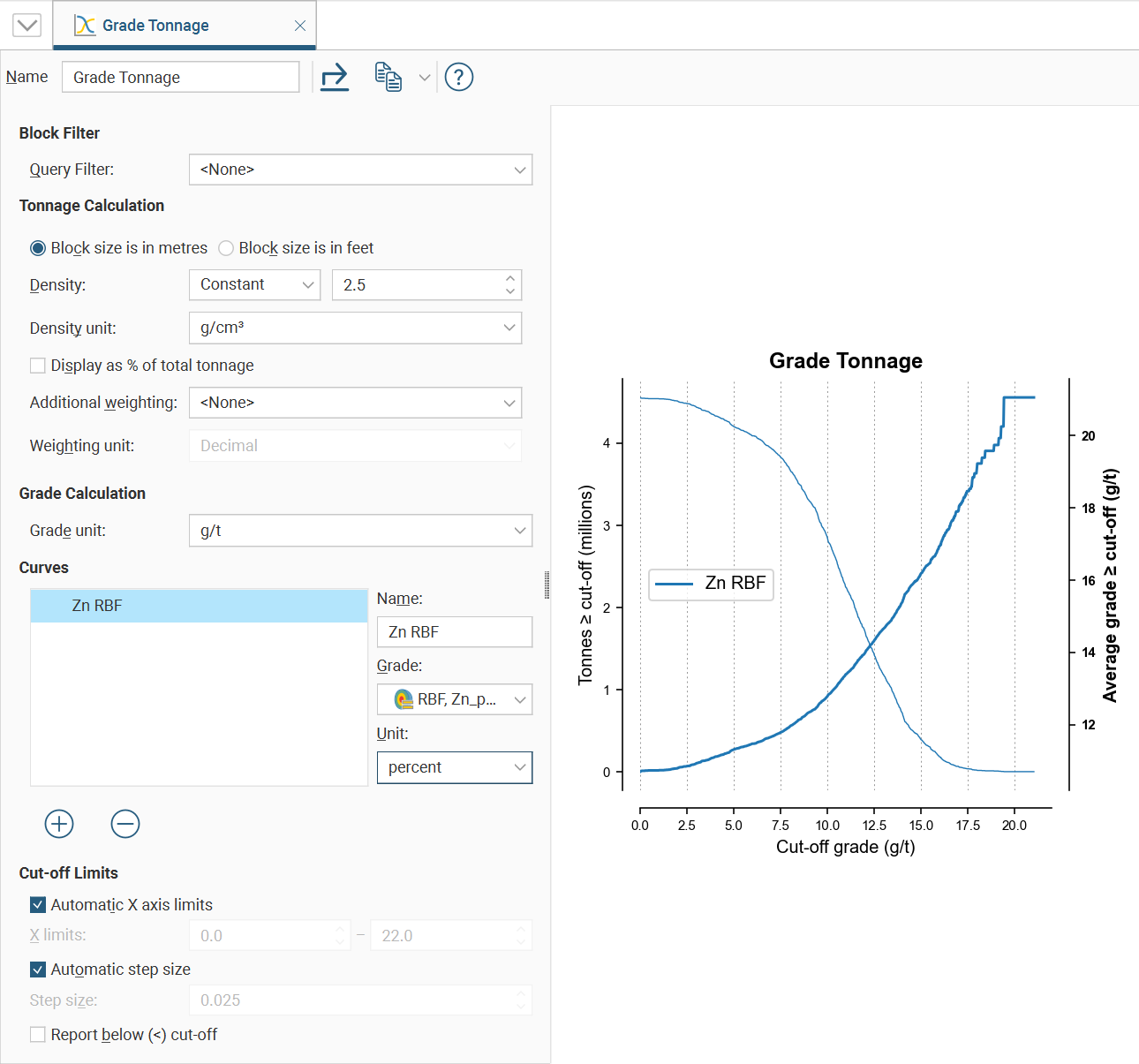Remove curve with the minus icon
Screen dimensions: 1139x1064
125,824
